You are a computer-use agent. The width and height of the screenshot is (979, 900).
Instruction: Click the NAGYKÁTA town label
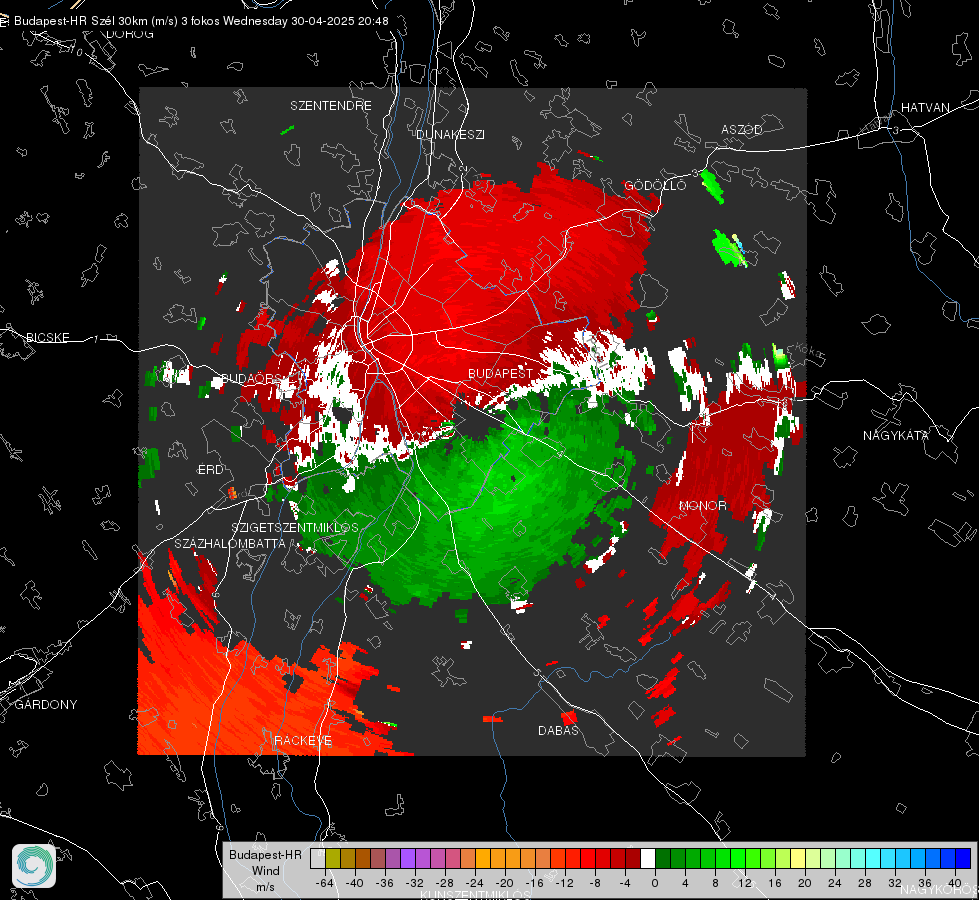pyautogui.click(x=895, y=435)
